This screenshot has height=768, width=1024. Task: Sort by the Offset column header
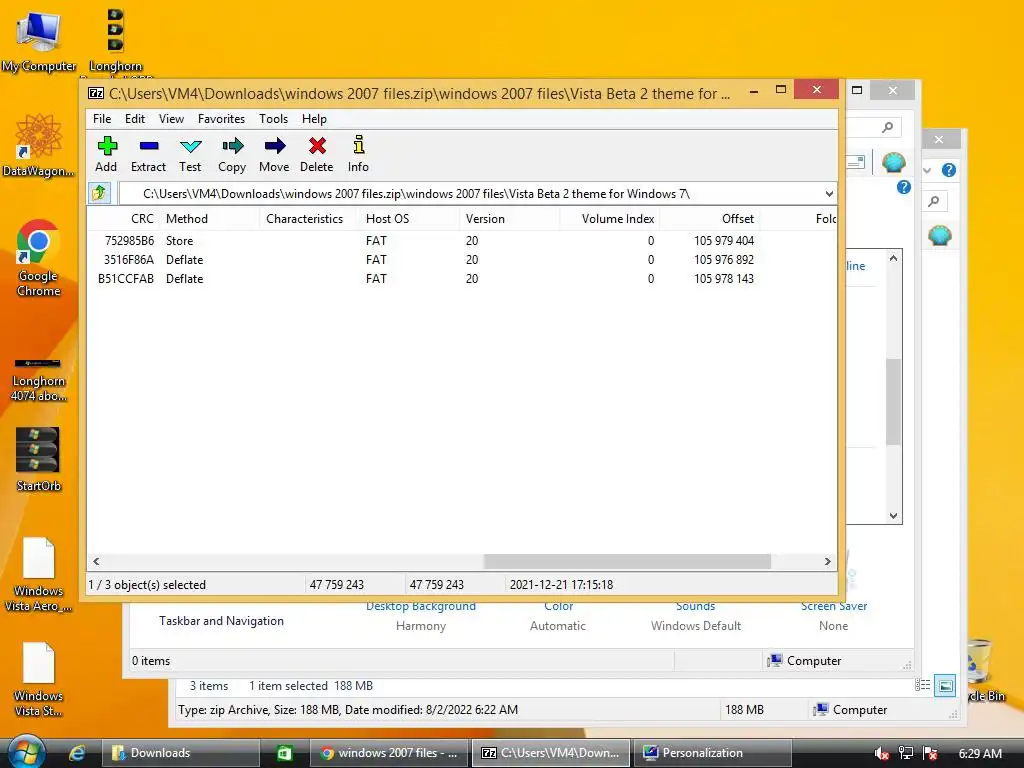pos(709,219)
